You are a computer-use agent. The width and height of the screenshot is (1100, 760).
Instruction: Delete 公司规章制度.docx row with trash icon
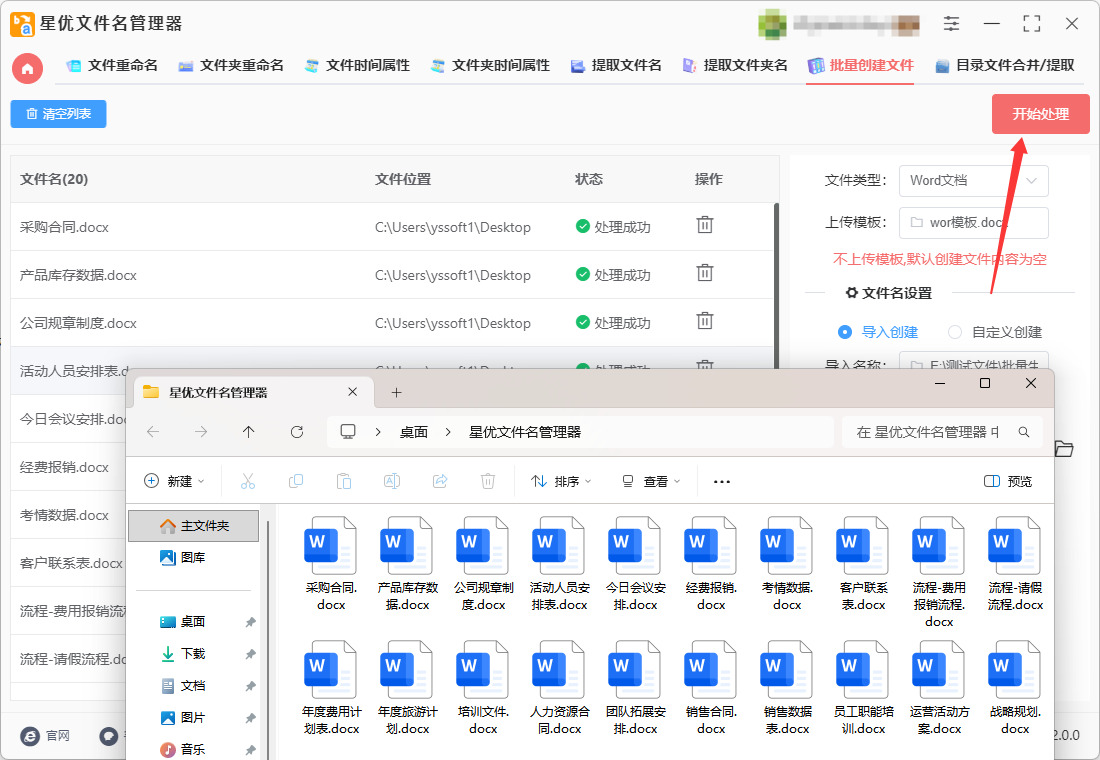[x=704, y=321]
